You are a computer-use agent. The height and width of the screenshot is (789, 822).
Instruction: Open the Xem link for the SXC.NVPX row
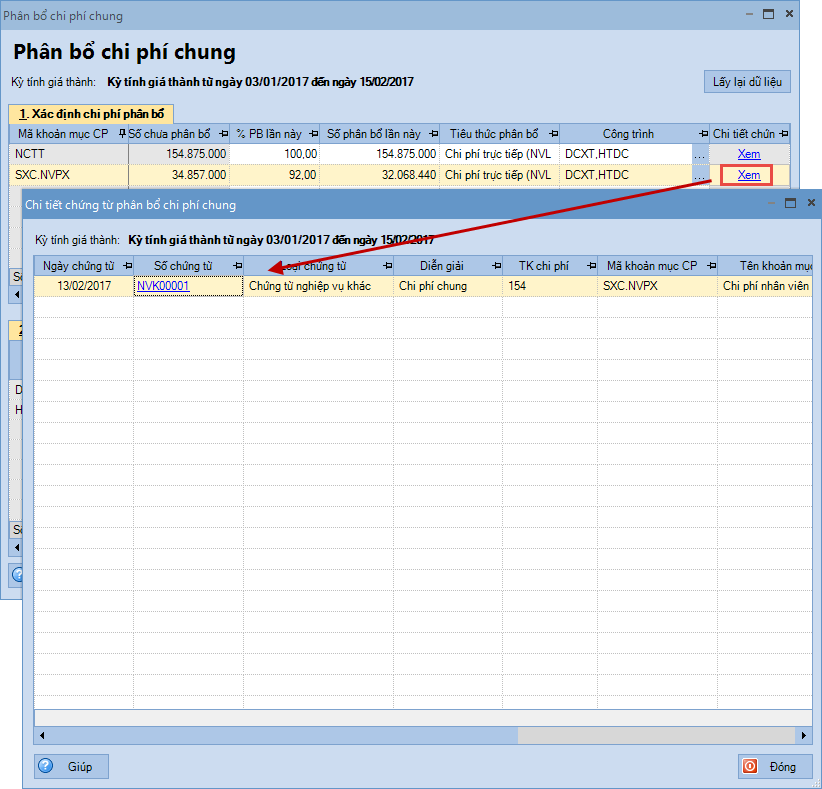point(748,175)
